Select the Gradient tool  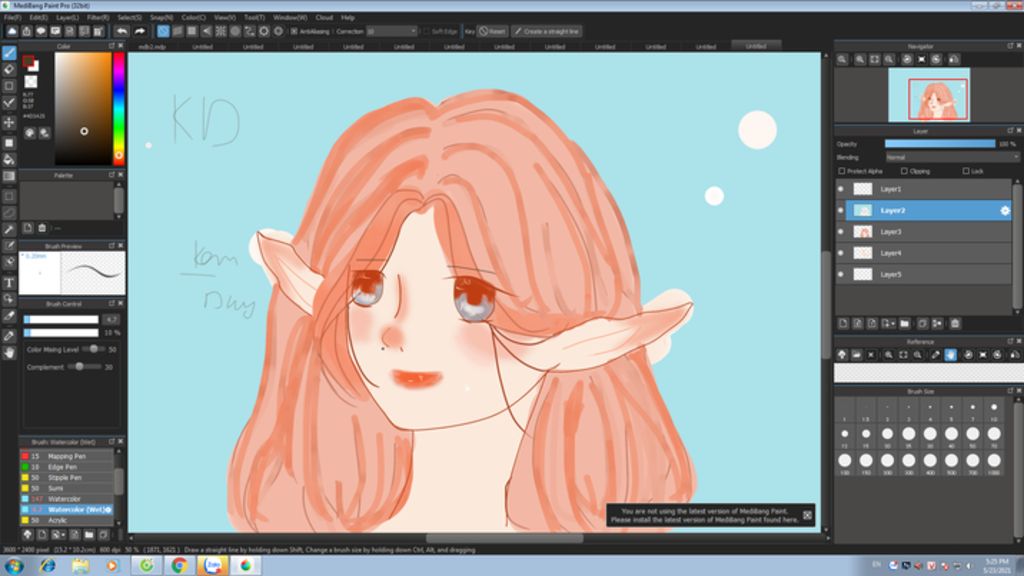9,176
